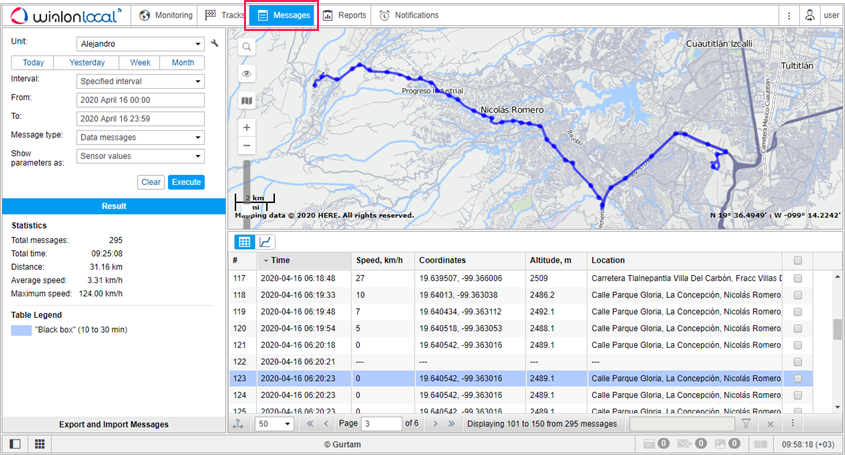The image size is (845, 455).
Task: Open the map layers icon
Action: 246,100
